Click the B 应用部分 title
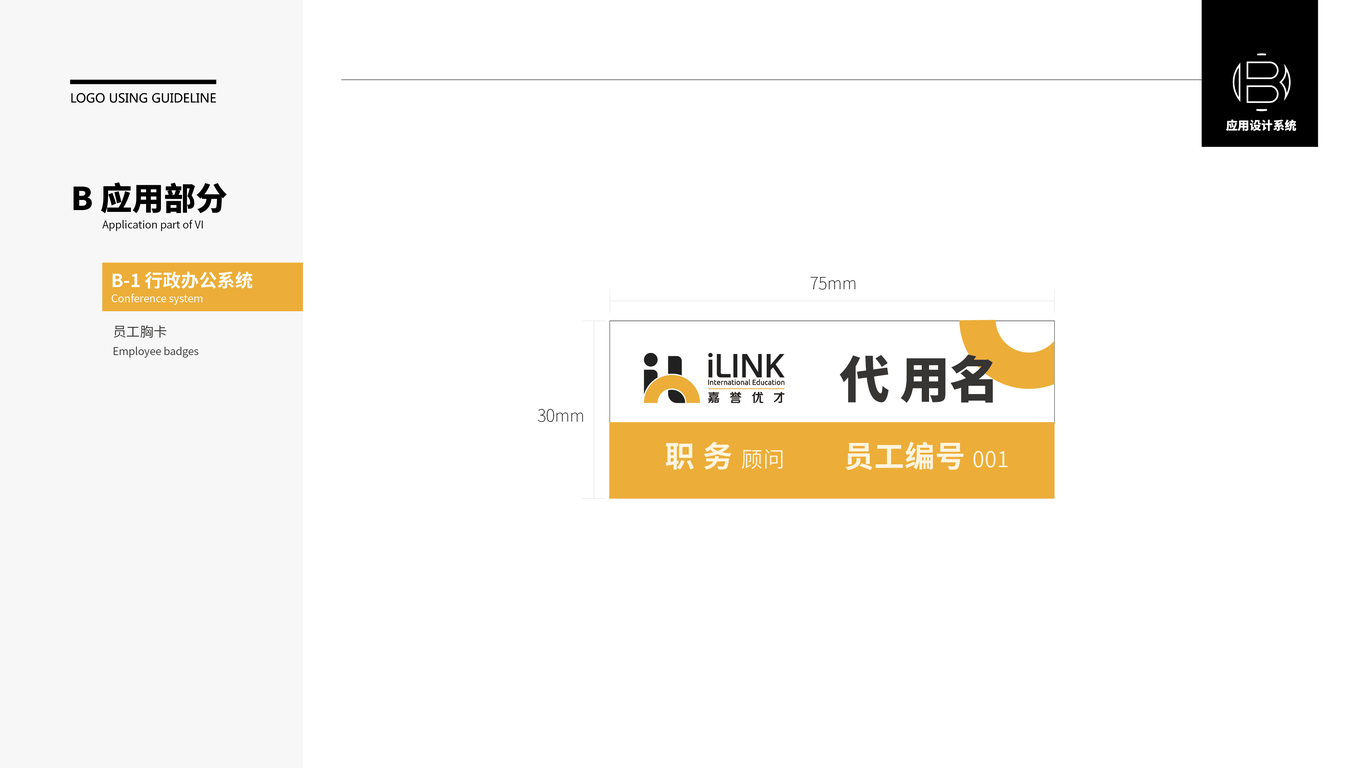Screen dimensions: 1366x768 pyautogui.click(x=149, y=199)
